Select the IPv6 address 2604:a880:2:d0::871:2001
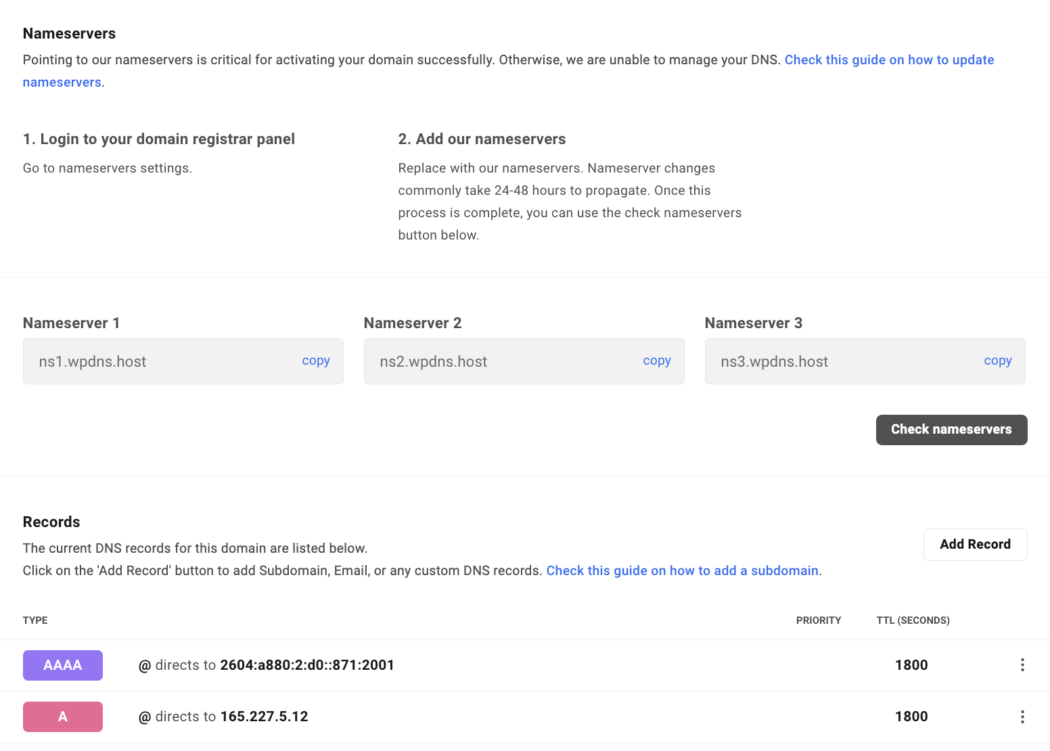 (x=307, y=665)
